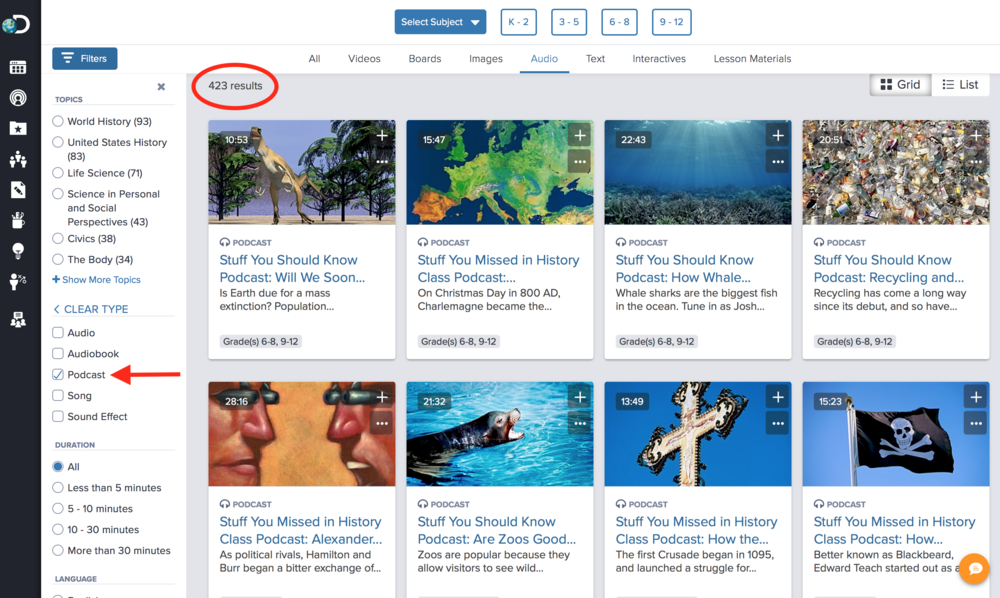The width and height of the screenshot is (1000, 598).
Task: Switch to List view
Action: coord(960,85)
